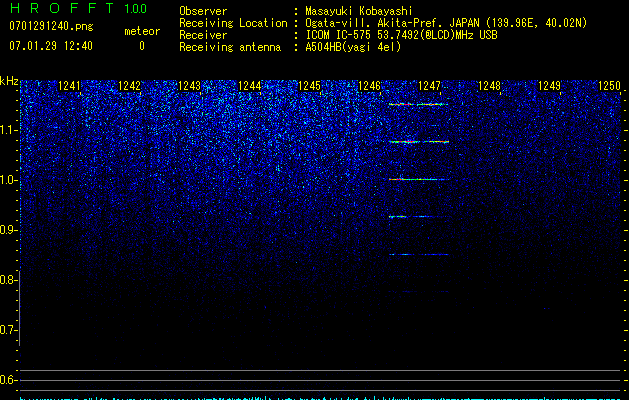
Task: Click the A504HB(yagi 4el) antenna text
Action: [353, 47]
